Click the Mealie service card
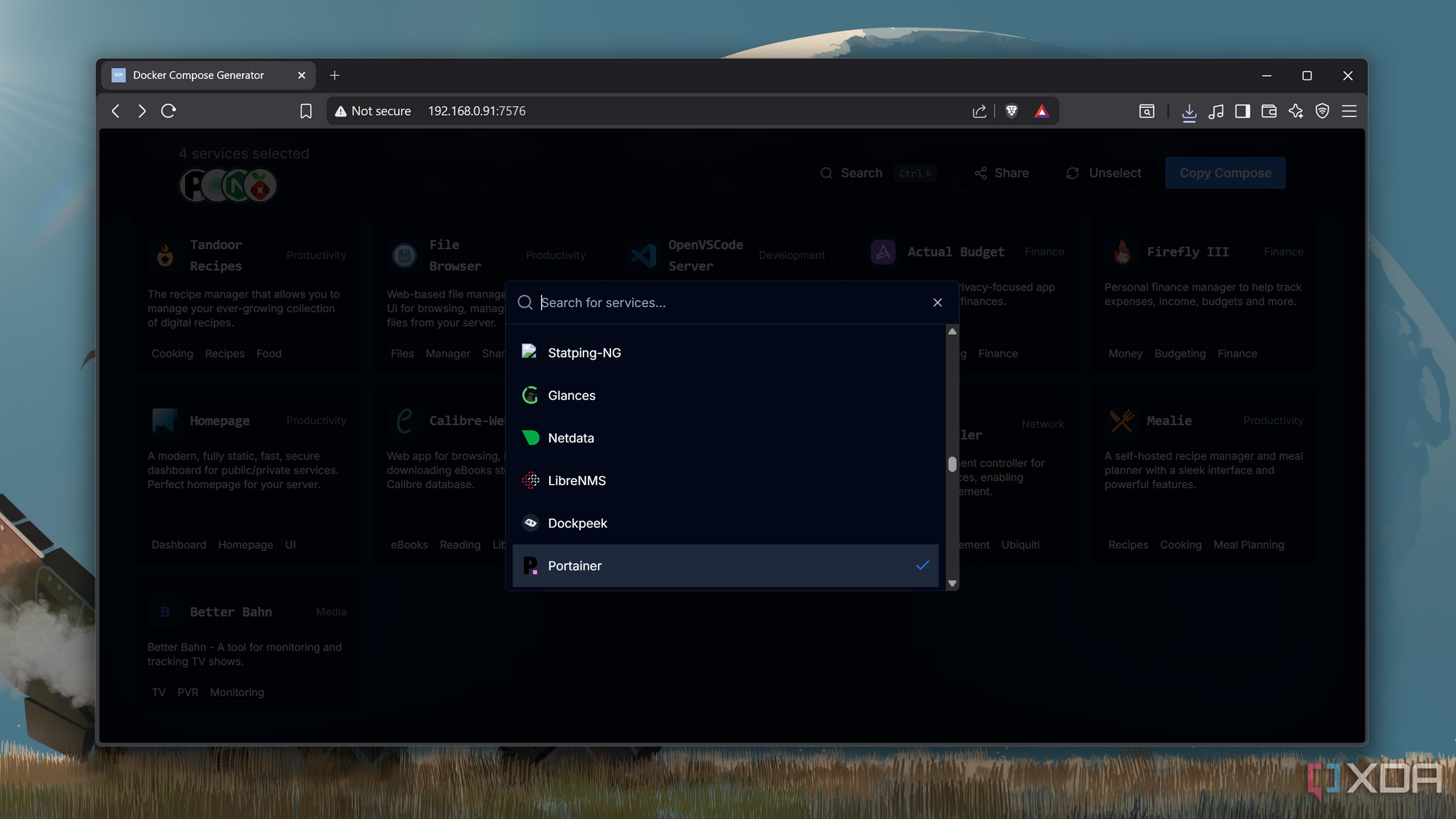The width and height of the screenshot is (1456, 819). [x=1204, y=475]
